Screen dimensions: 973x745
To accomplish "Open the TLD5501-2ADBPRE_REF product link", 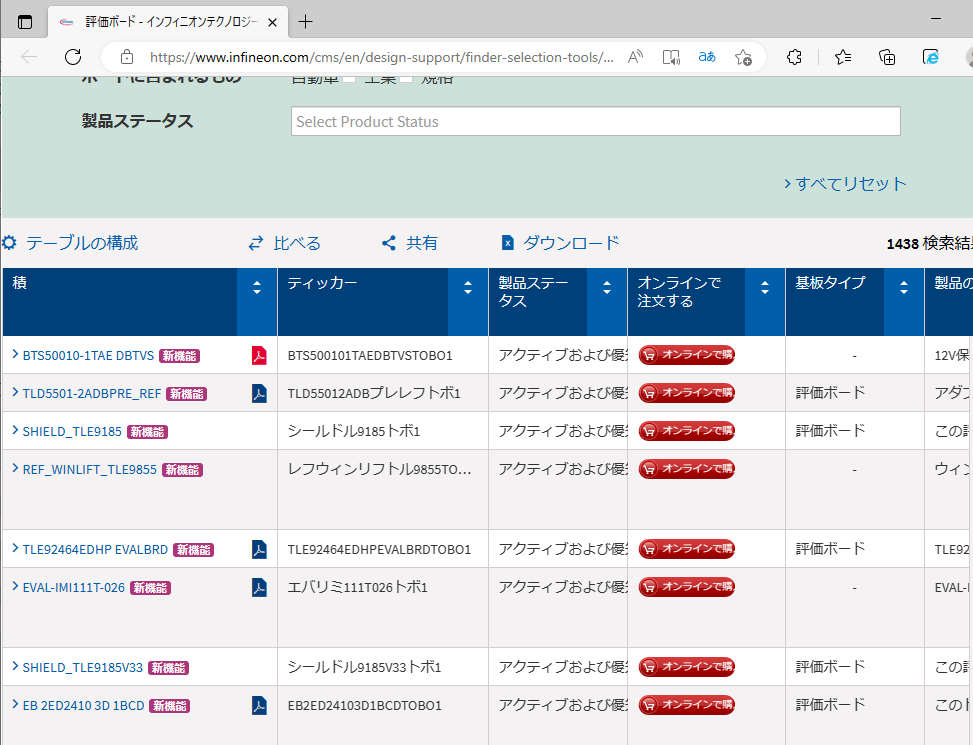I will pos(92,394).
